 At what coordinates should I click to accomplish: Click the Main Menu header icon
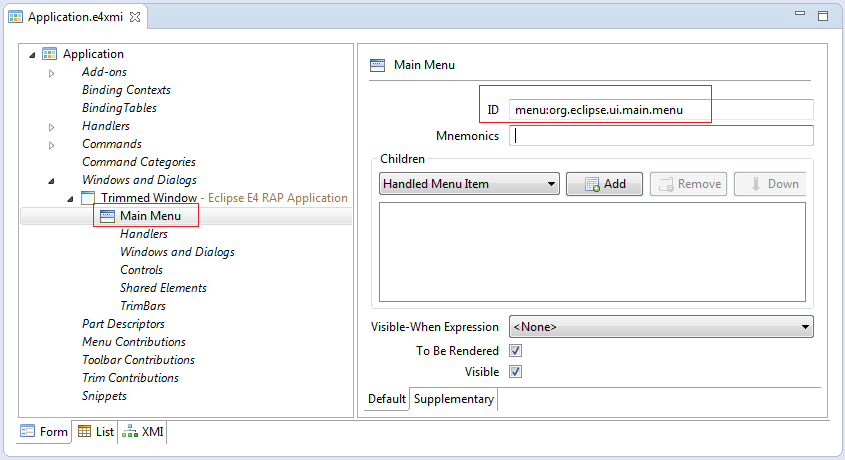coord(377,65)
